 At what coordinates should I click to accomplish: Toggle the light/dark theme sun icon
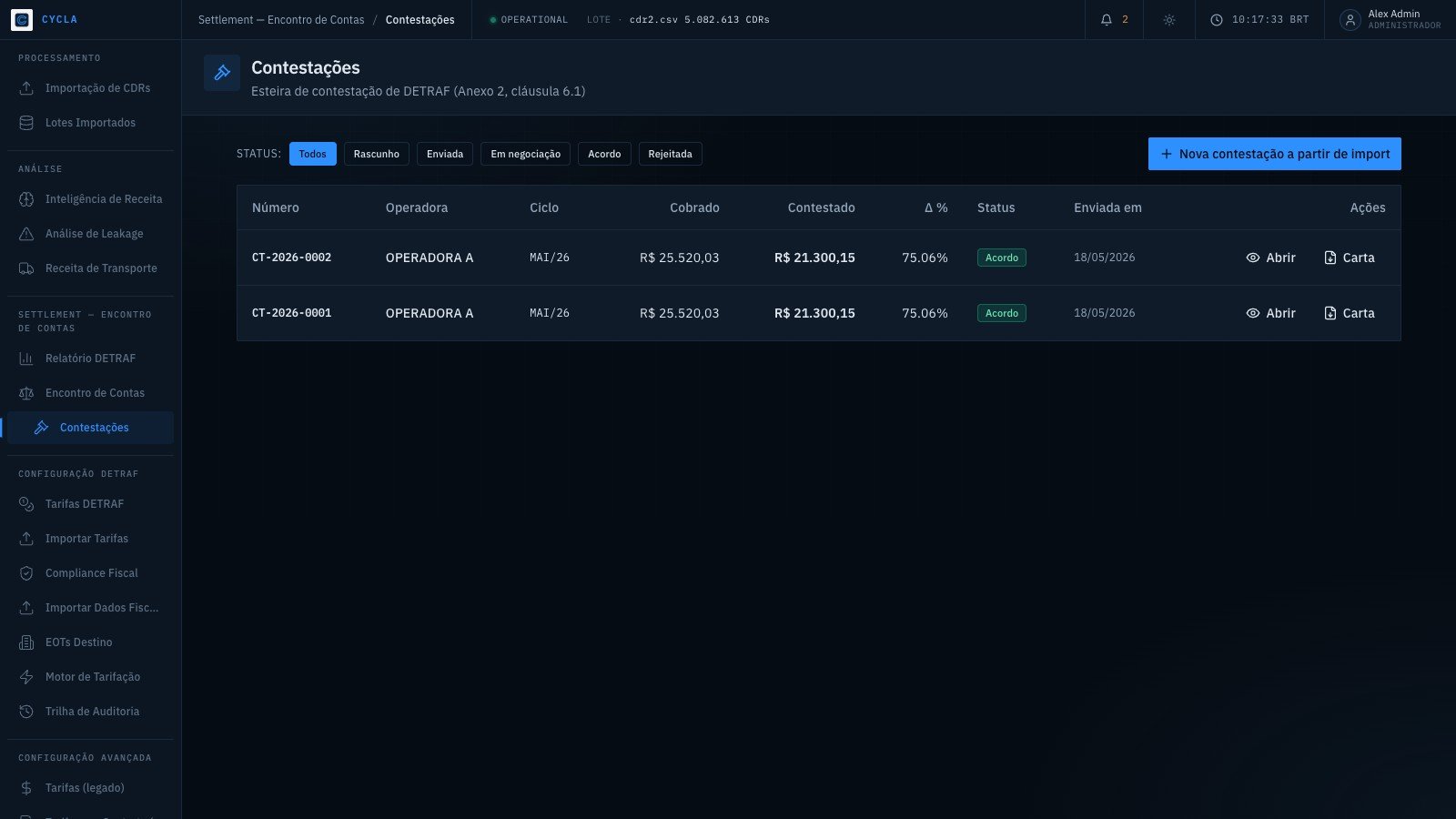(x=1169, y=19)
